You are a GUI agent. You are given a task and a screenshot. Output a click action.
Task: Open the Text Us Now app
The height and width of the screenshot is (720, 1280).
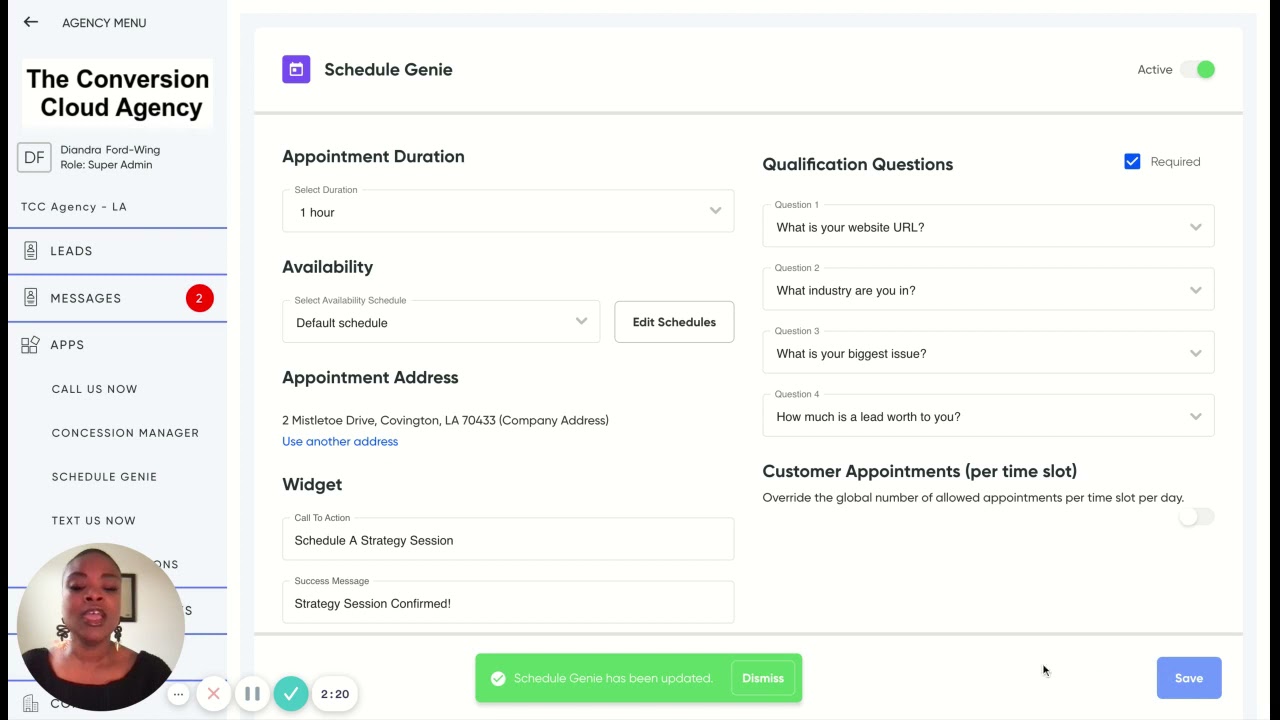(x=94, y=521)
